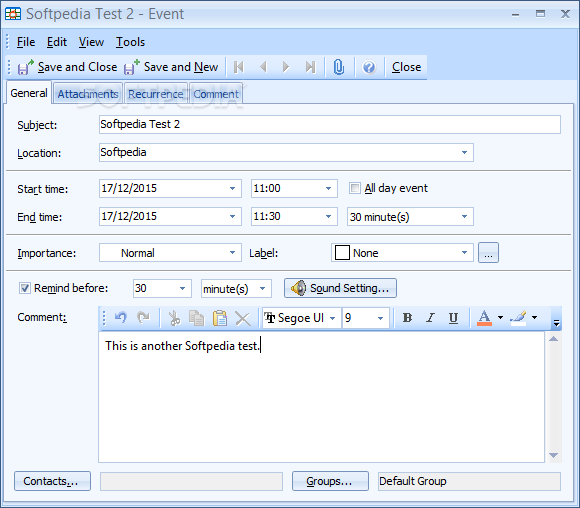Click the application icon in title bar
The image size is (580, 508).
pos(13,14)
